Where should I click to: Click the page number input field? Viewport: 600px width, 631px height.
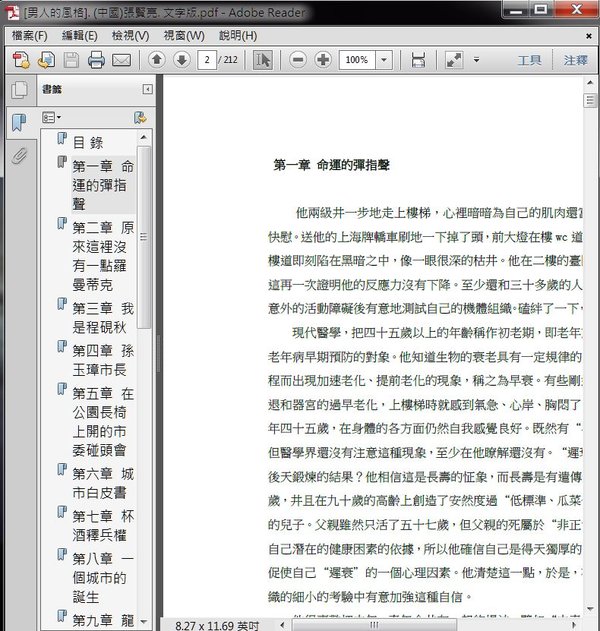point(207,60)
